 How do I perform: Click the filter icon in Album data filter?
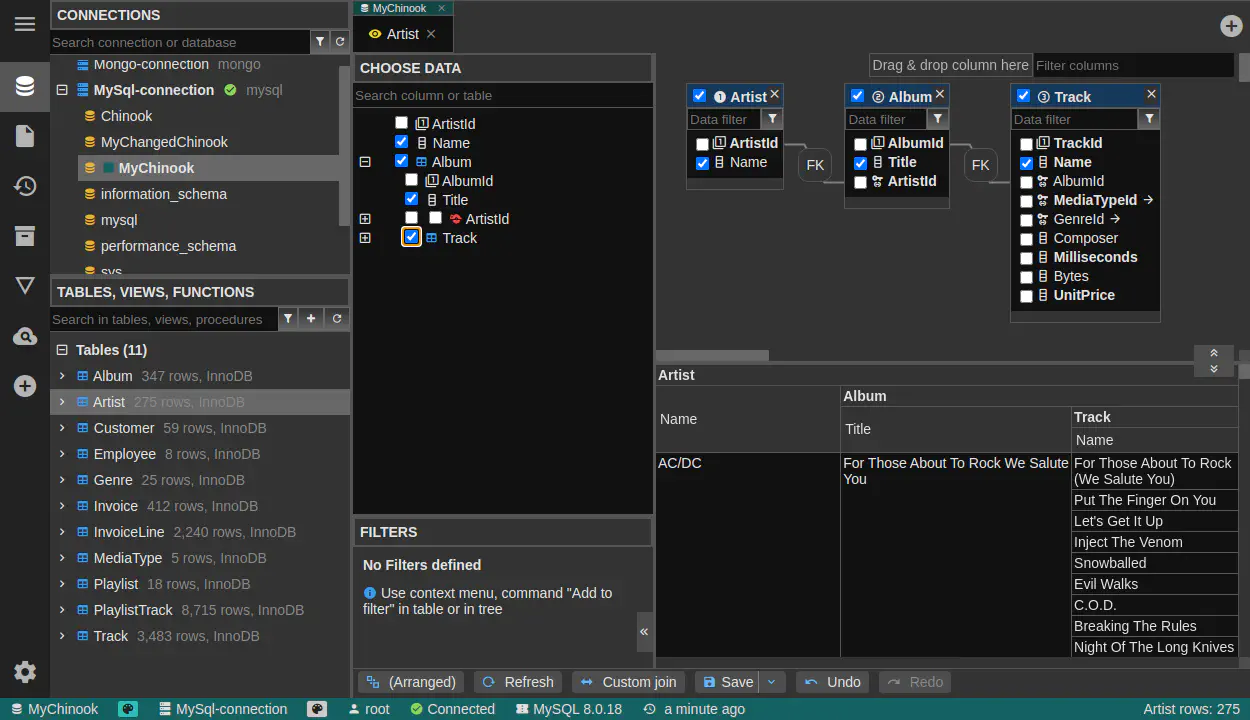937,119
